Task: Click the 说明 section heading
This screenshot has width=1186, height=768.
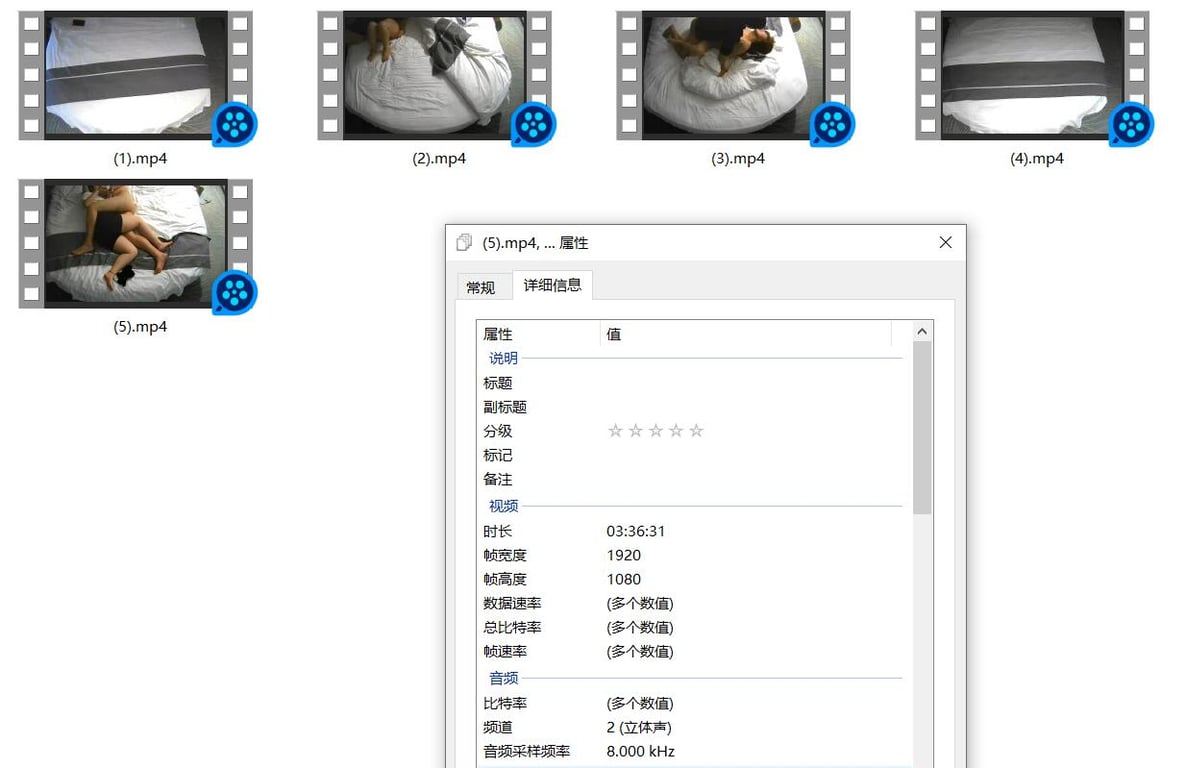Action: pos(503,358)
